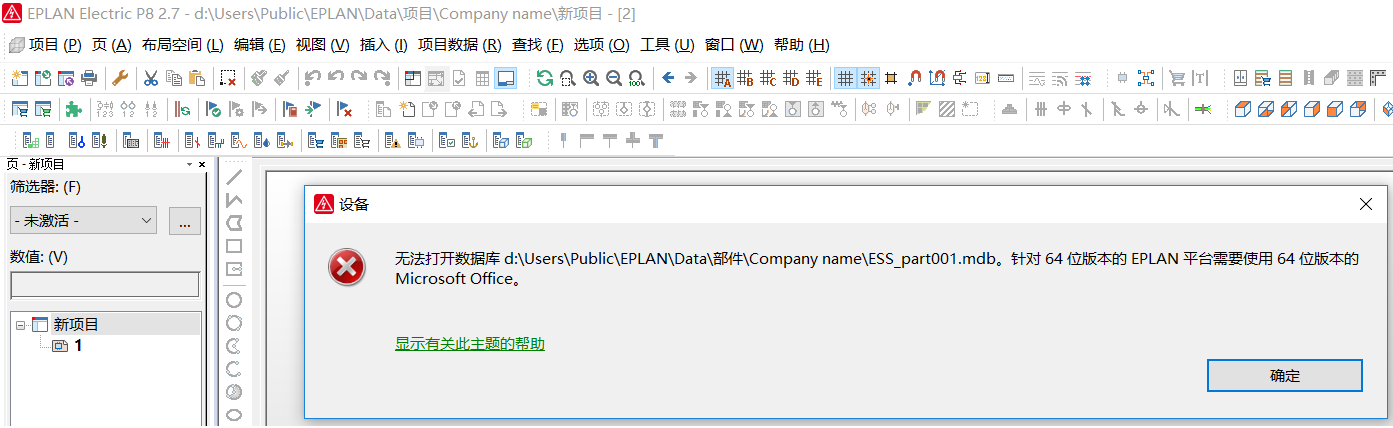This screenshot has height=428, width=1393.
Task: Open the 项目数据 (R) menu
Action: 459,45
